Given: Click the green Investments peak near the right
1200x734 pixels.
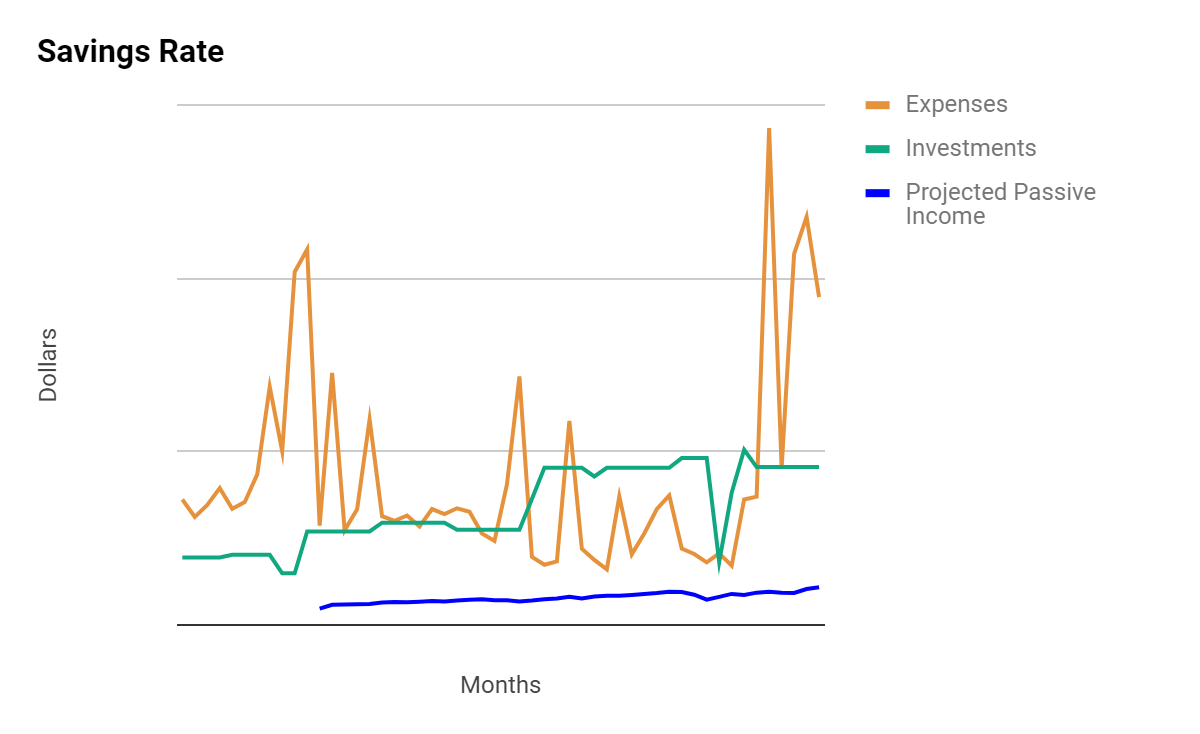Looking at the screenshot, I should click(744, 450).
